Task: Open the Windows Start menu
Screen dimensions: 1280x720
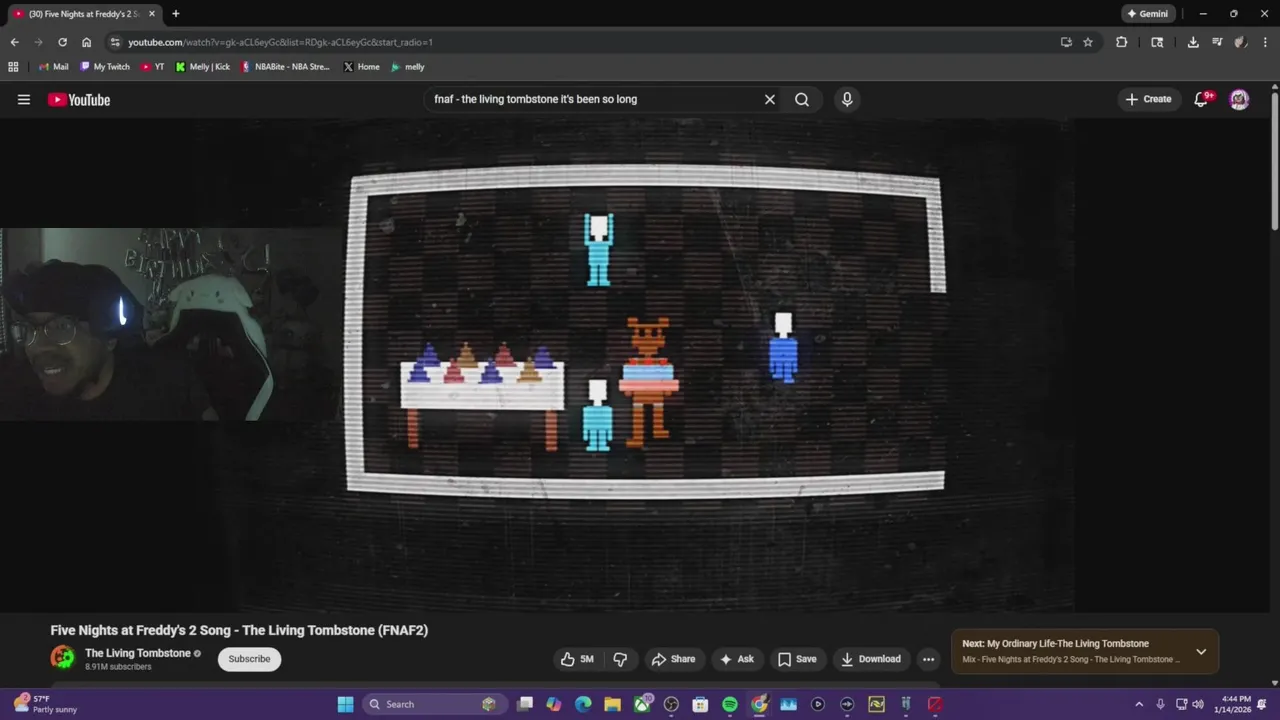Action: [345, 704]
